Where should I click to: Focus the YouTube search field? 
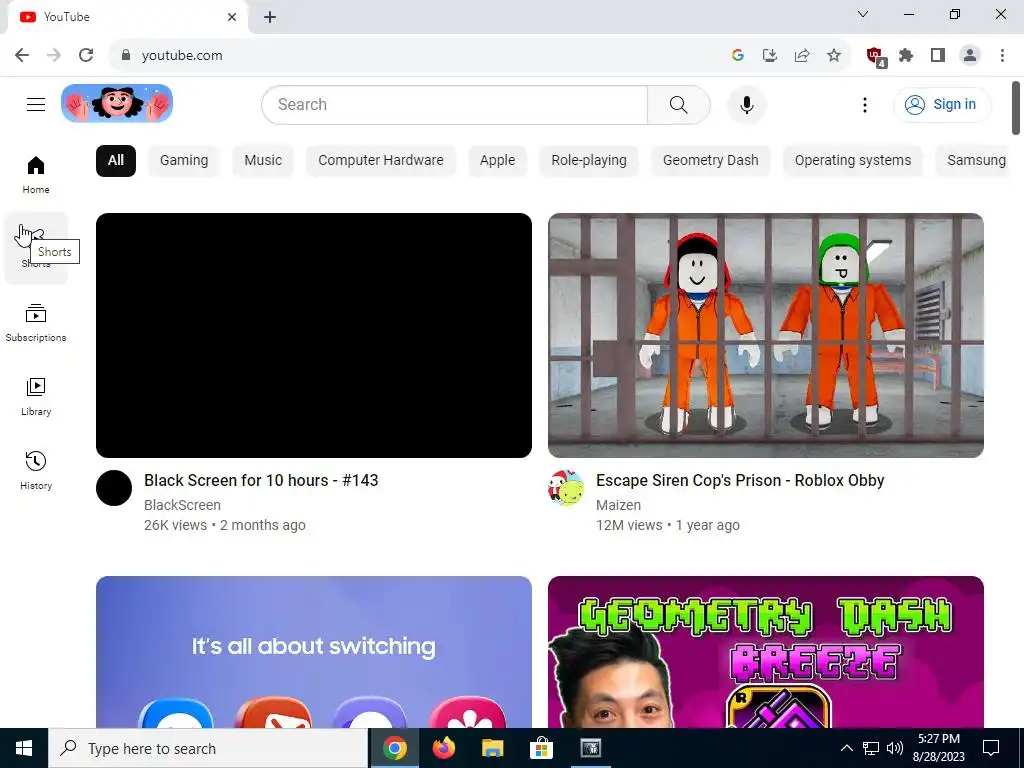coord(455,104)
